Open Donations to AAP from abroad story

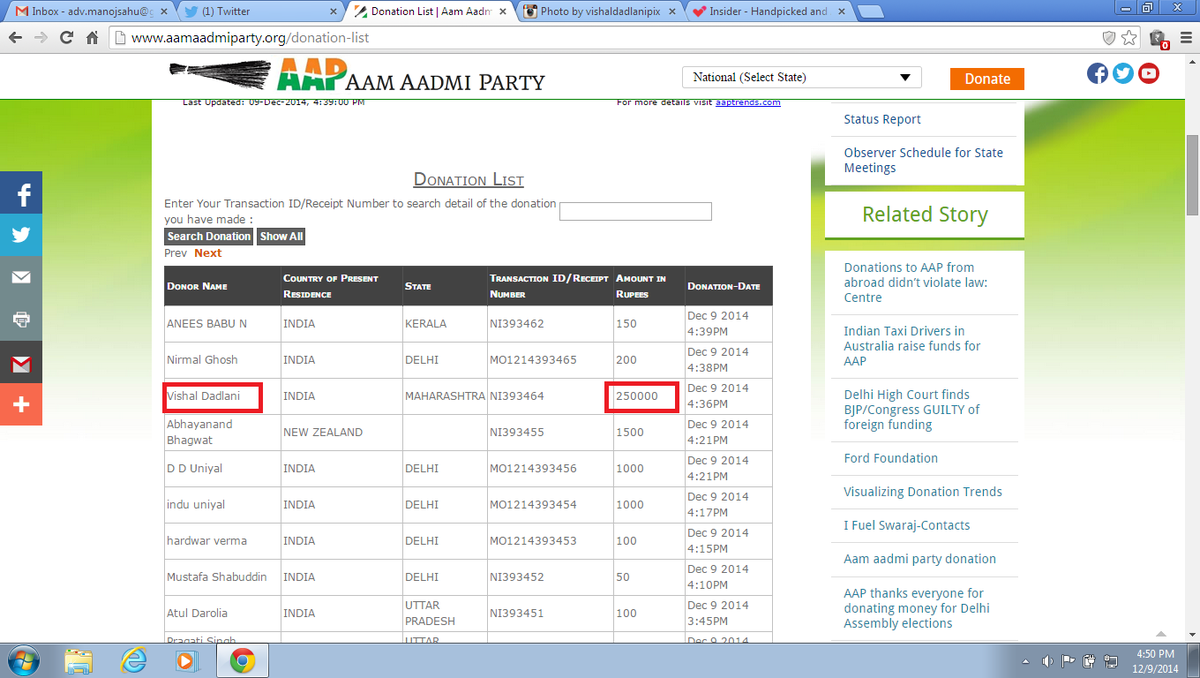pos(916,282)
